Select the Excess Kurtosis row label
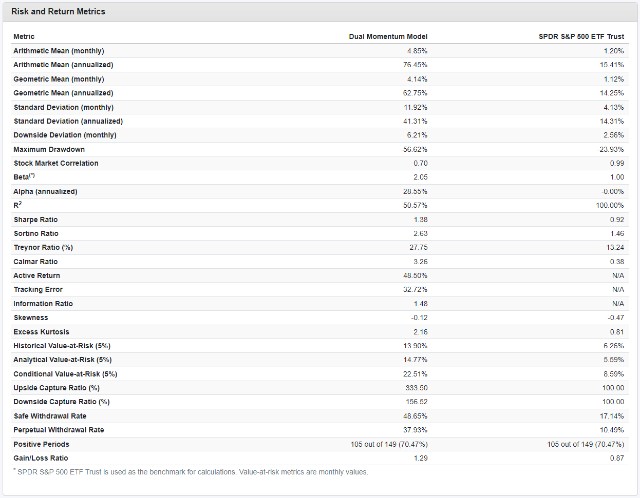Screen dimensions: 640x498 coord(41,332)
